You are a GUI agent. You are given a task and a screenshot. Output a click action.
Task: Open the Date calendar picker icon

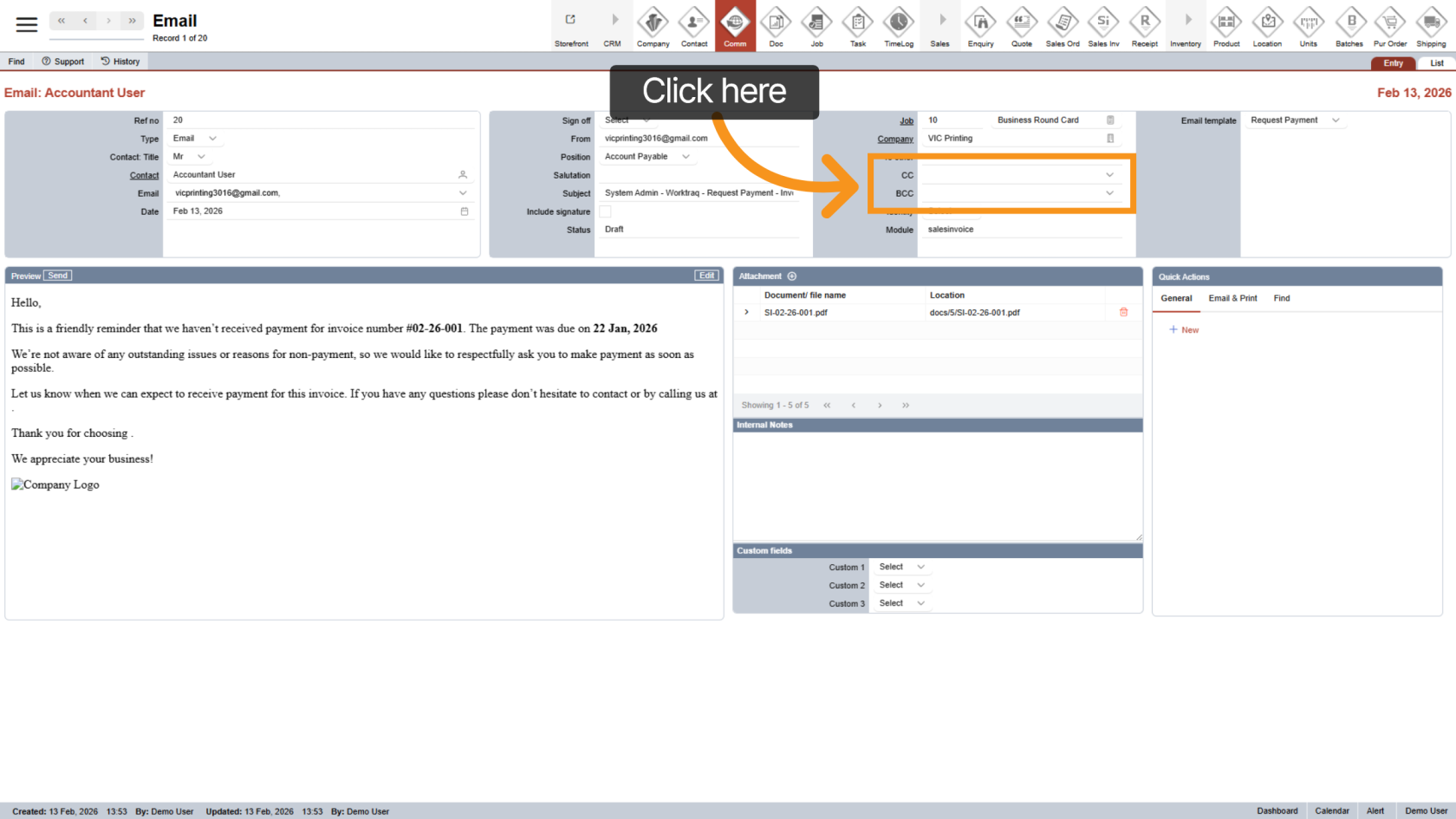click(x=464, y=211)
